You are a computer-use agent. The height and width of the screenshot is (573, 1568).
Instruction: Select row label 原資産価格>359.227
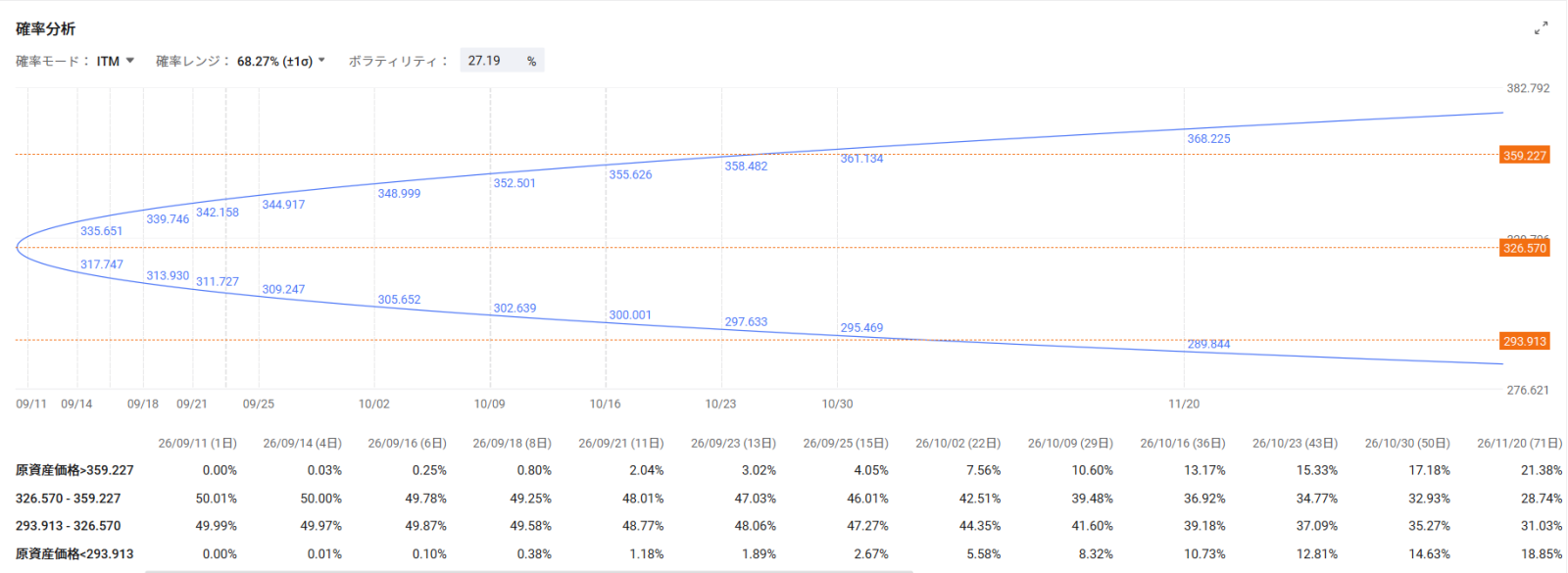click(x=74, y=471)
